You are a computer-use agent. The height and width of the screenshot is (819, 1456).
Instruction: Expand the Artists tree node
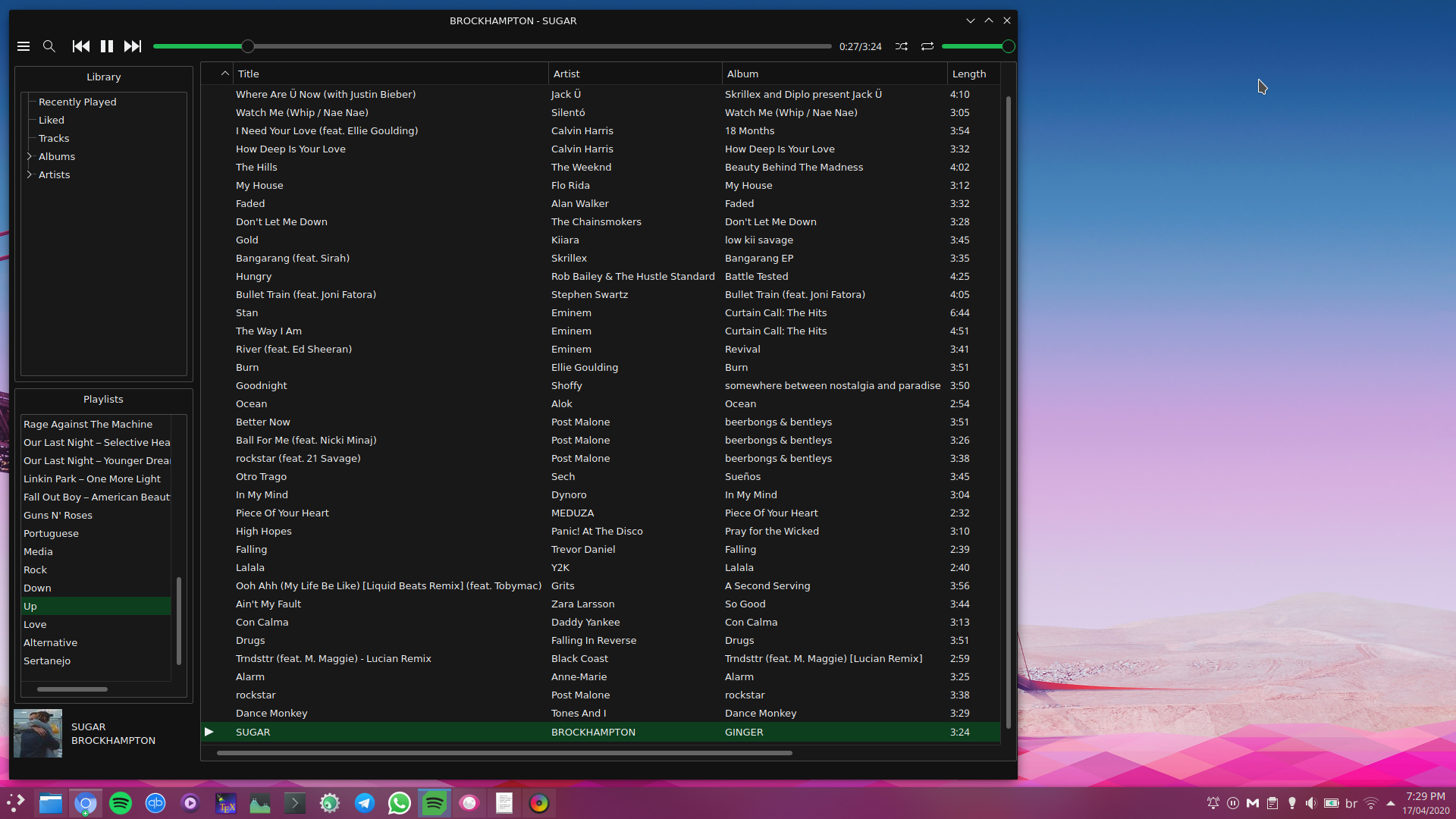[30, 174]
